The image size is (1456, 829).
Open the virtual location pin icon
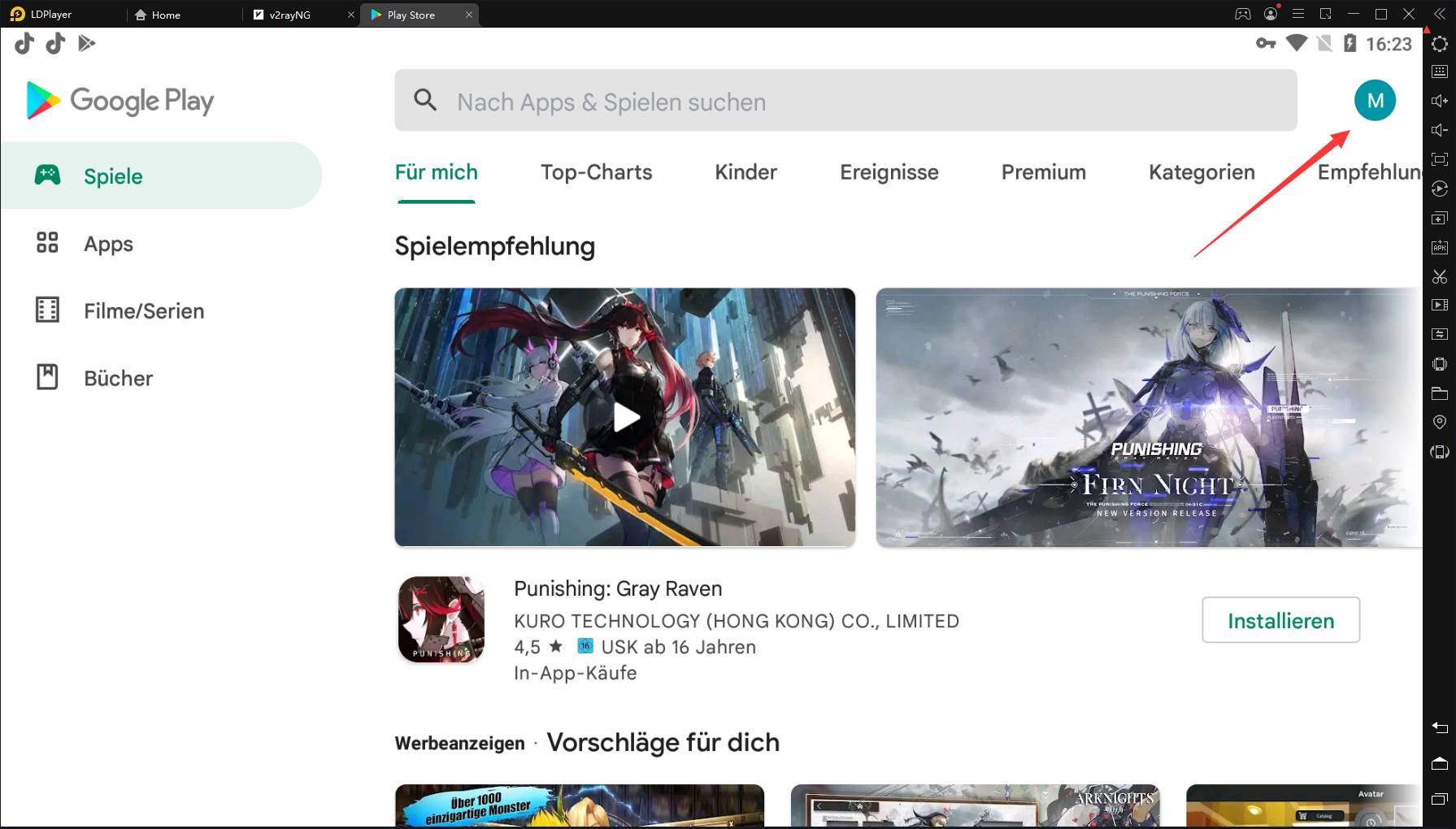(x=1440, y=423)
